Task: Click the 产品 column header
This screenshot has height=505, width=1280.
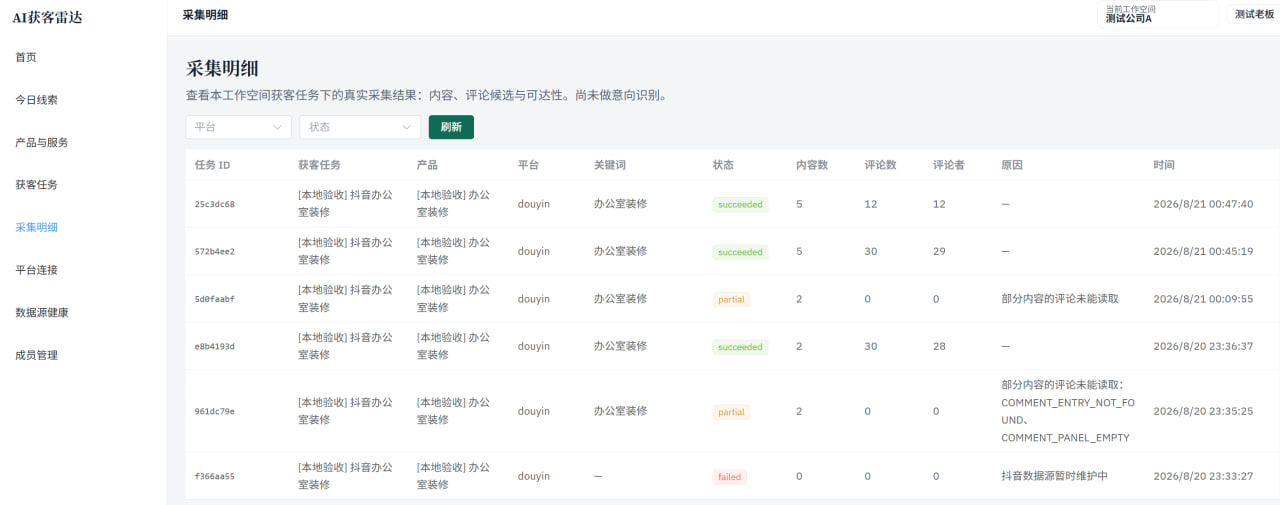Action: coord(427,165)
